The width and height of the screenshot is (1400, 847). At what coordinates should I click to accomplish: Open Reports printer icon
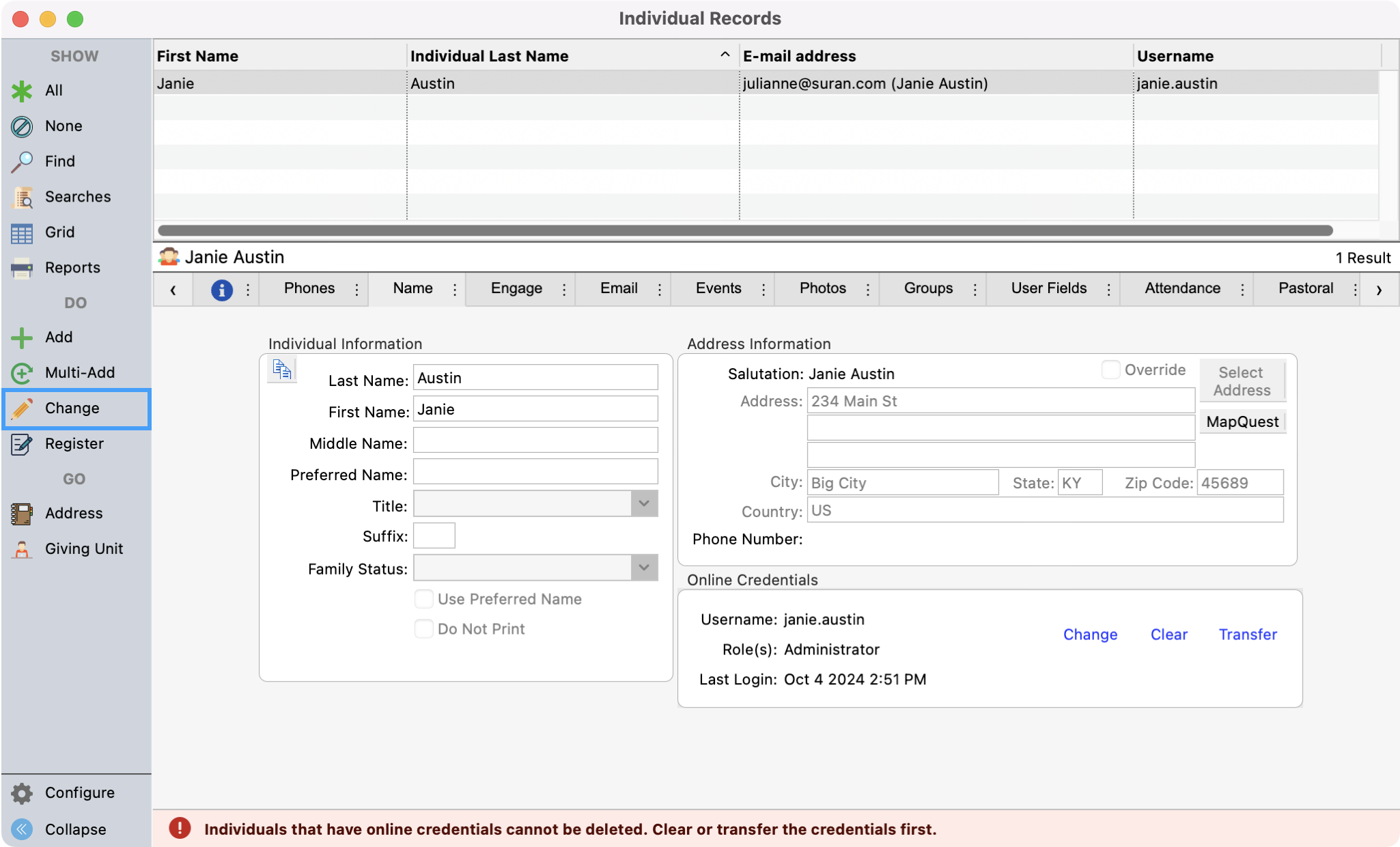[x=22, y=268]
